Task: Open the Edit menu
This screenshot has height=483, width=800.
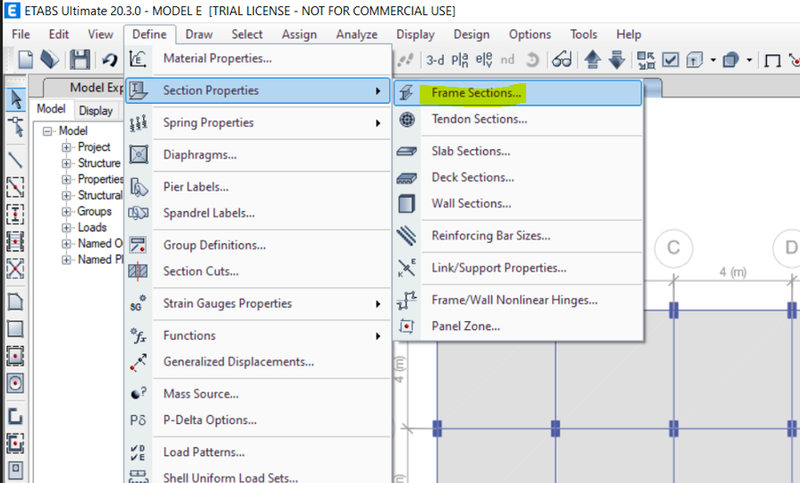Action: pyautogui.click(x=59, y=34)
